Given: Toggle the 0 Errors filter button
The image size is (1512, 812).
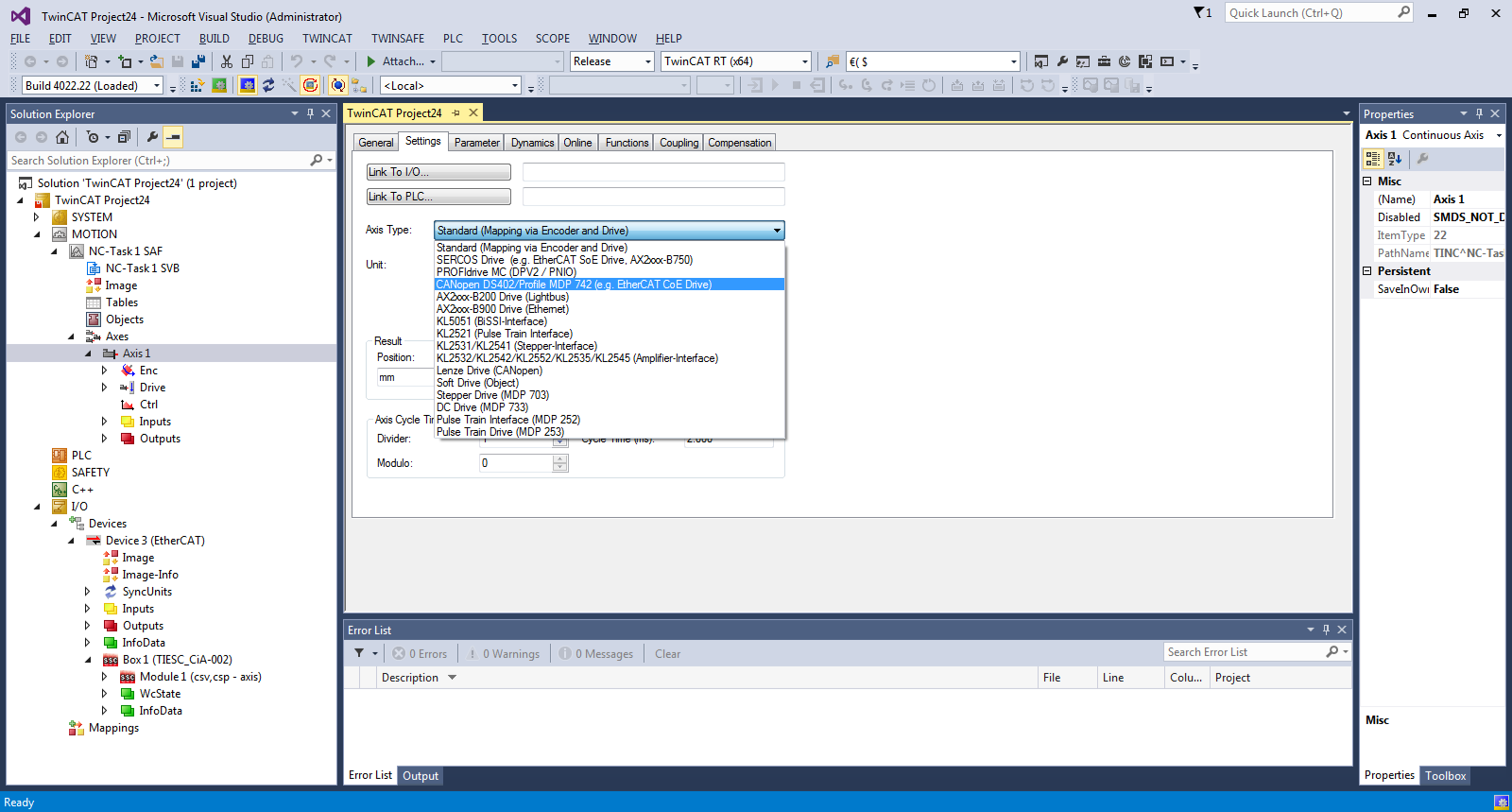Looking at the screenshot, I should [x=421, y=653].
